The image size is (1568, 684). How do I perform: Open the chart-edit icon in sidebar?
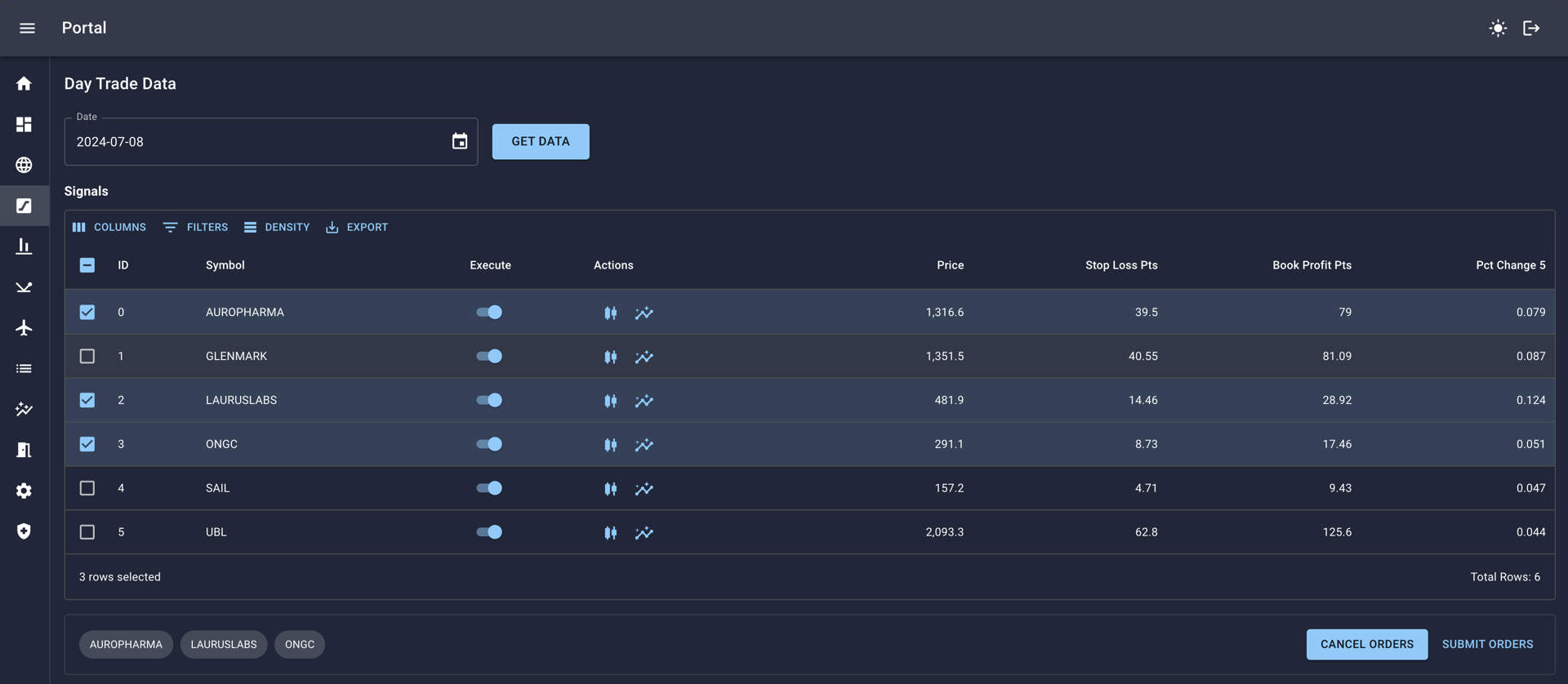click(x=24, y=206)
